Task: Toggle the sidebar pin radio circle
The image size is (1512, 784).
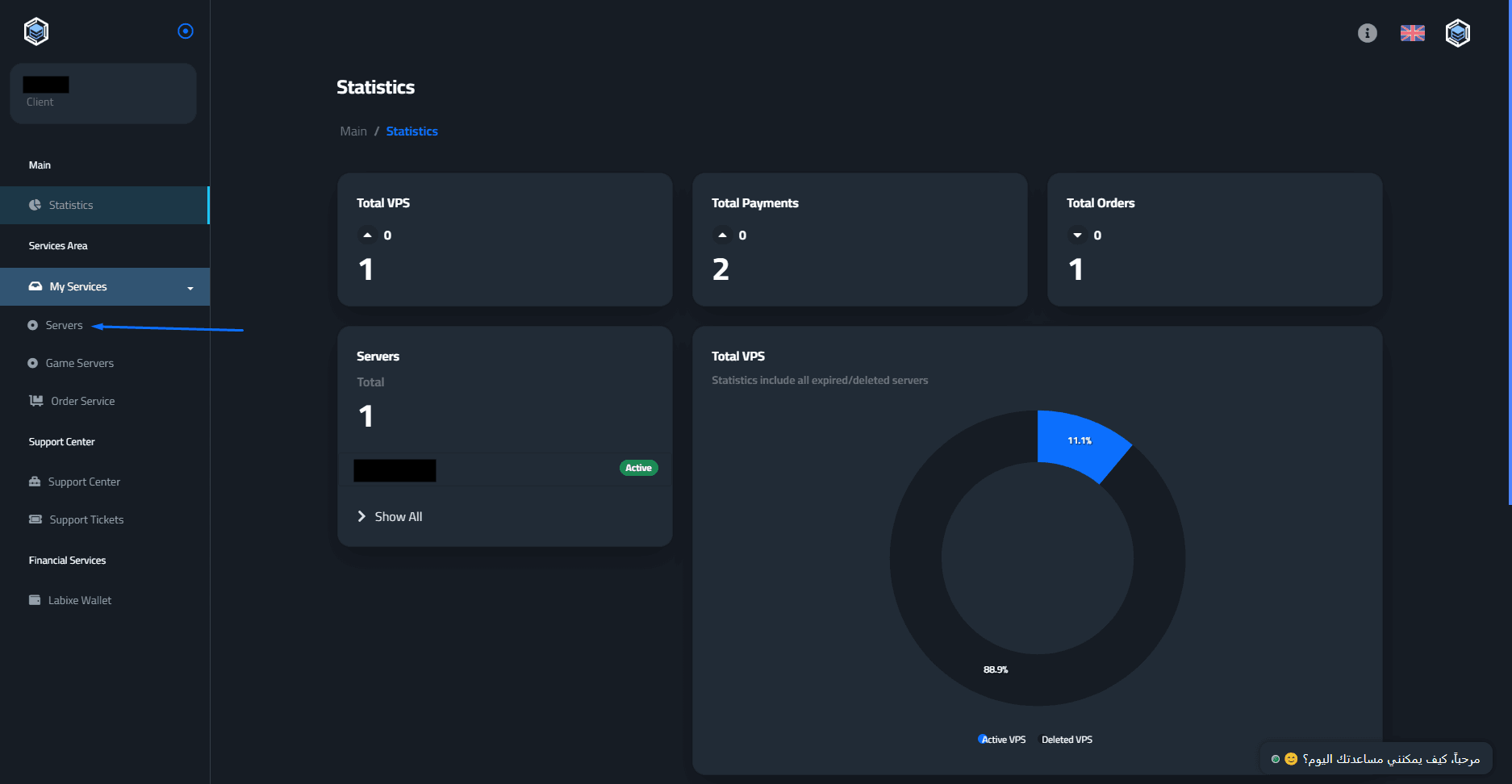Action: [186, 31]
